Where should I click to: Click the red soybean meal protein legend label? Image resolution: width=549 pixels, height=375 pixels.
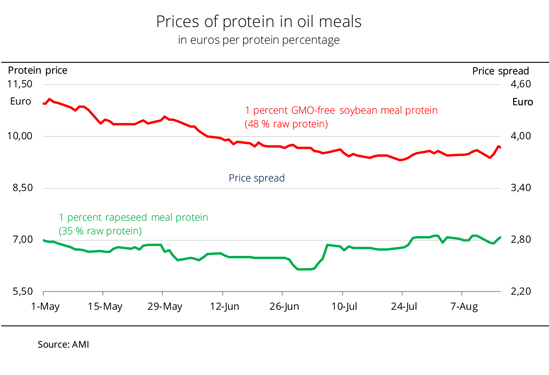coord(341,117)
